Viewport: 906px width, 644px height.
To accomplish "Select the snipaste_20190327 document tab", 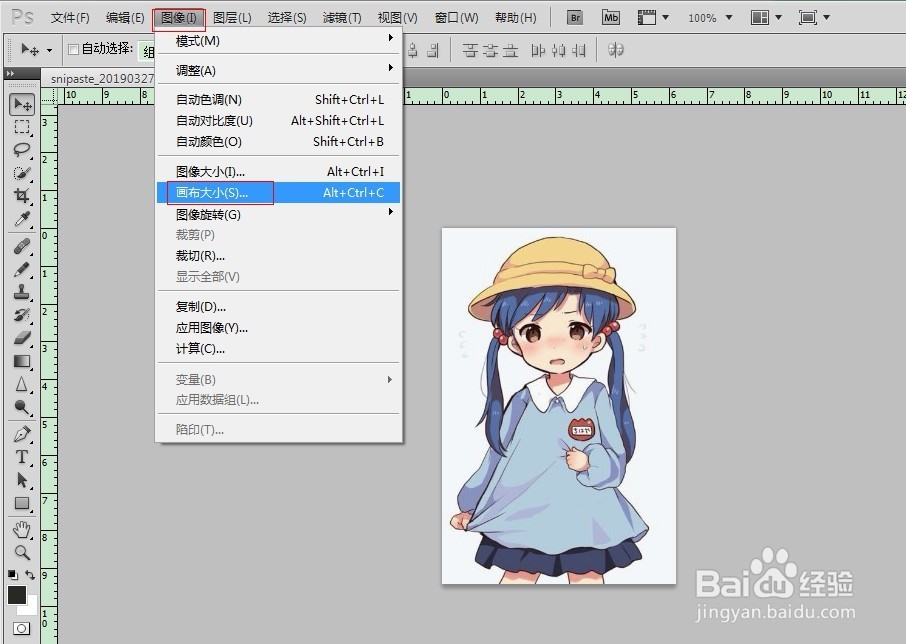I will click(x=102, y=79).
